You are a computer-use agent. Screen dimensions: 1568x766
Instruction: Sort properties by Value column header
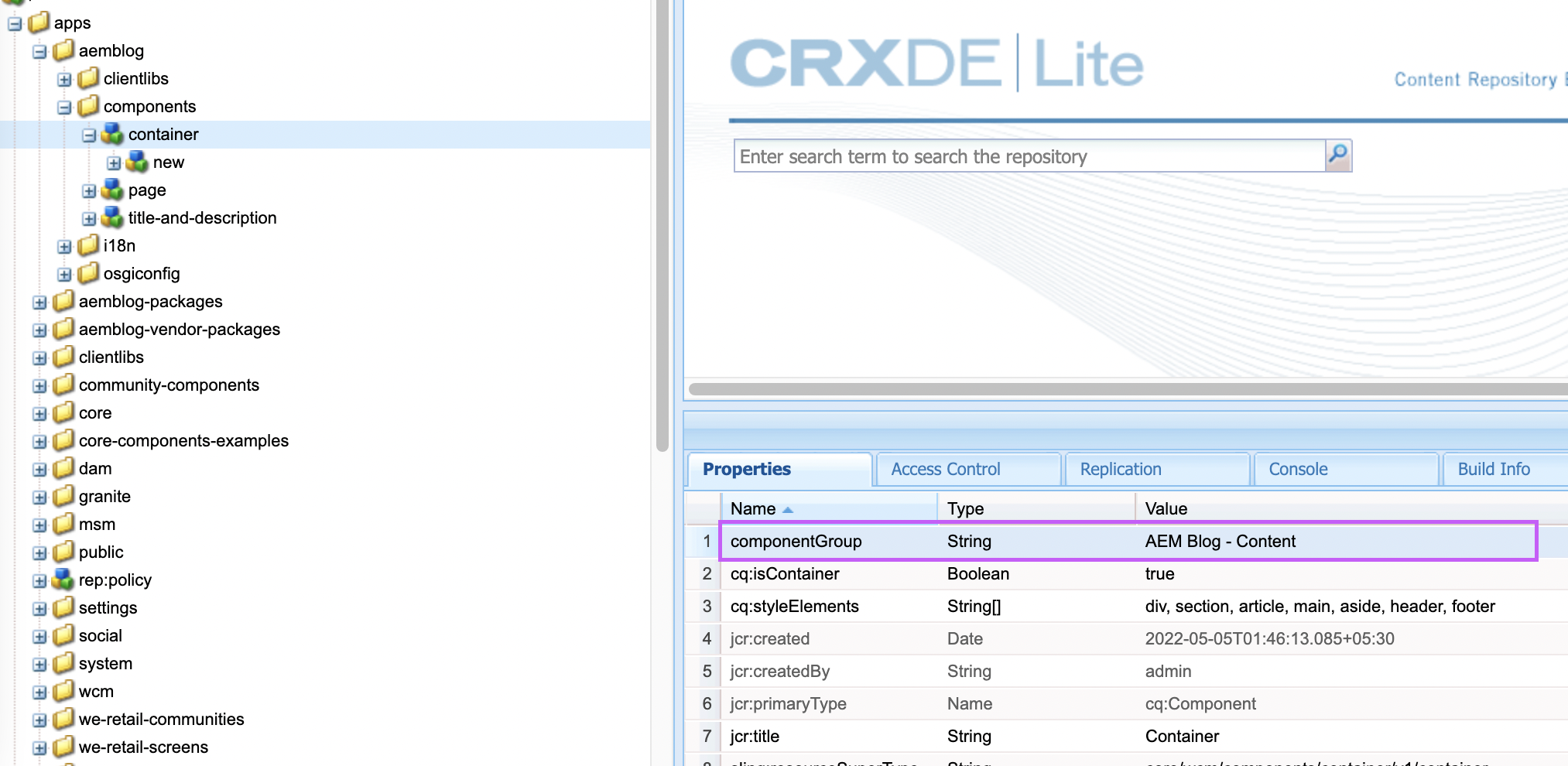click(x=1352, y=508)
